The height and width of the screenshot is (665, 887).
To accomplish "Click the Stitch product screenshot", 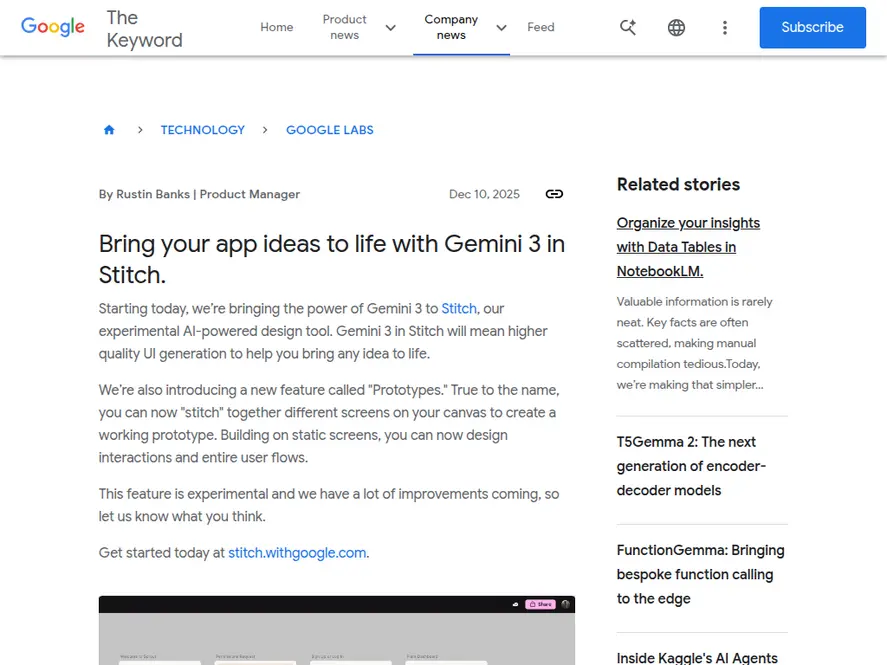I will point(336,630).
